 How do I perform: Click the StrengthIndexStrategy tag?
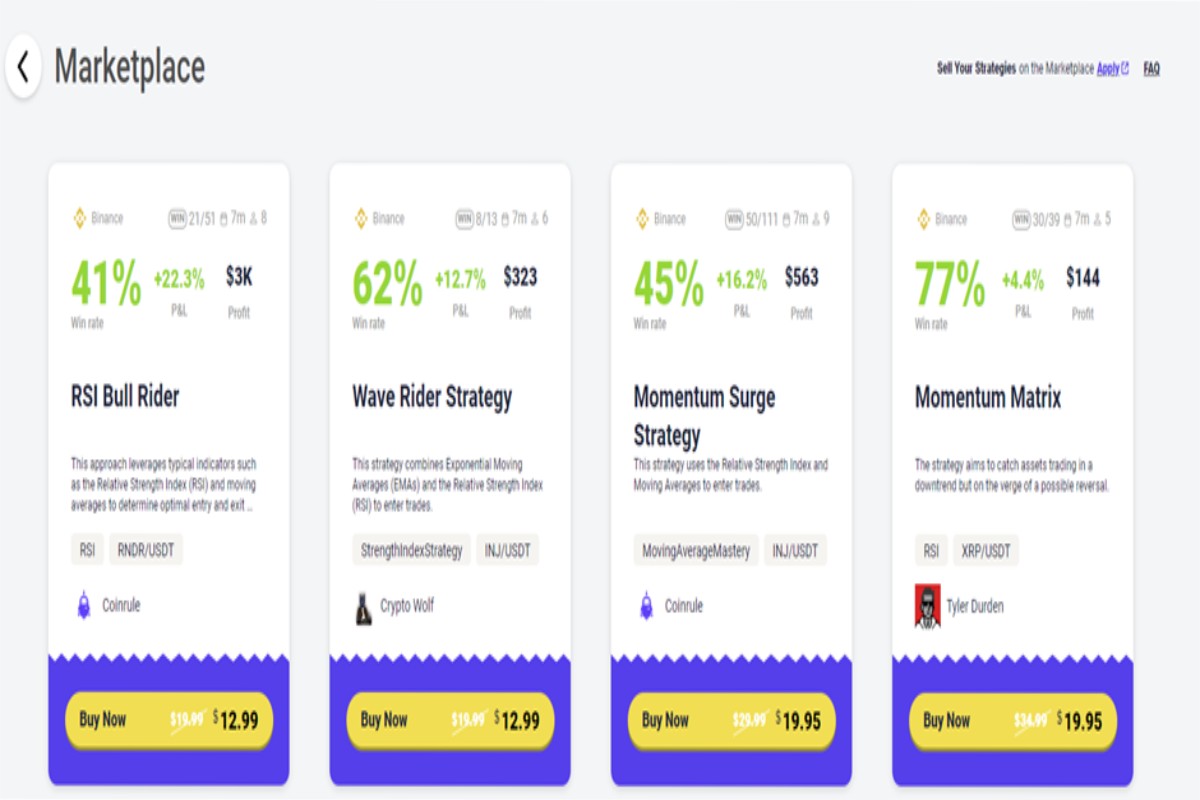413,550
